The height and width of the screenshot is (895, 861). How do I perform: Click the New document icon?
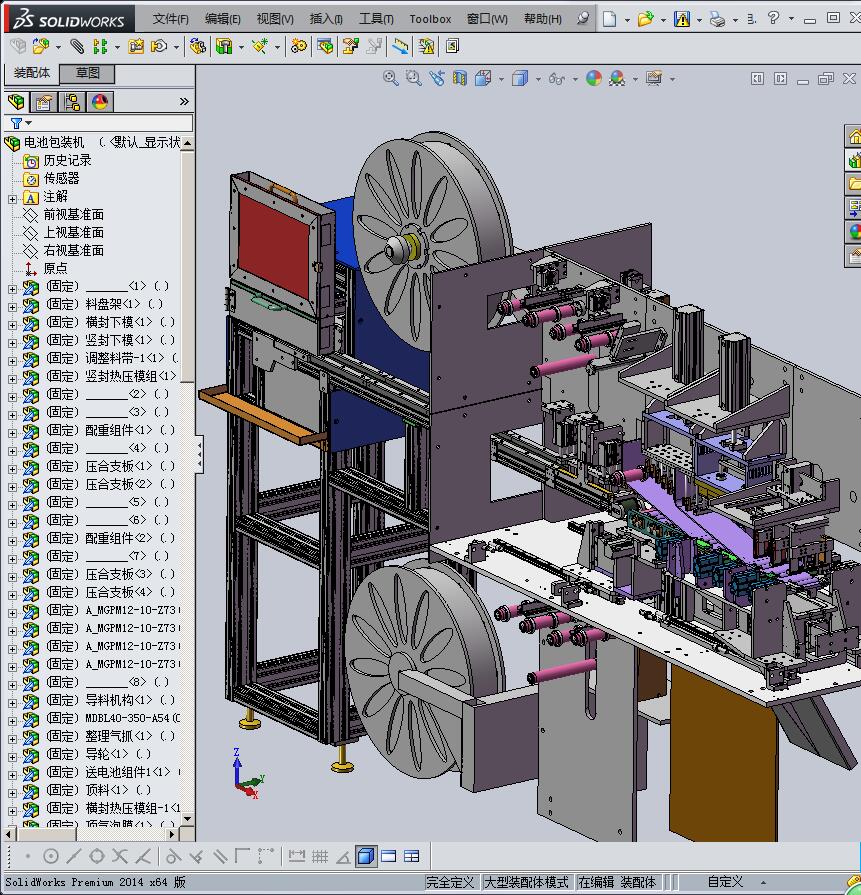pyautogui.click(x=609, y=19)
